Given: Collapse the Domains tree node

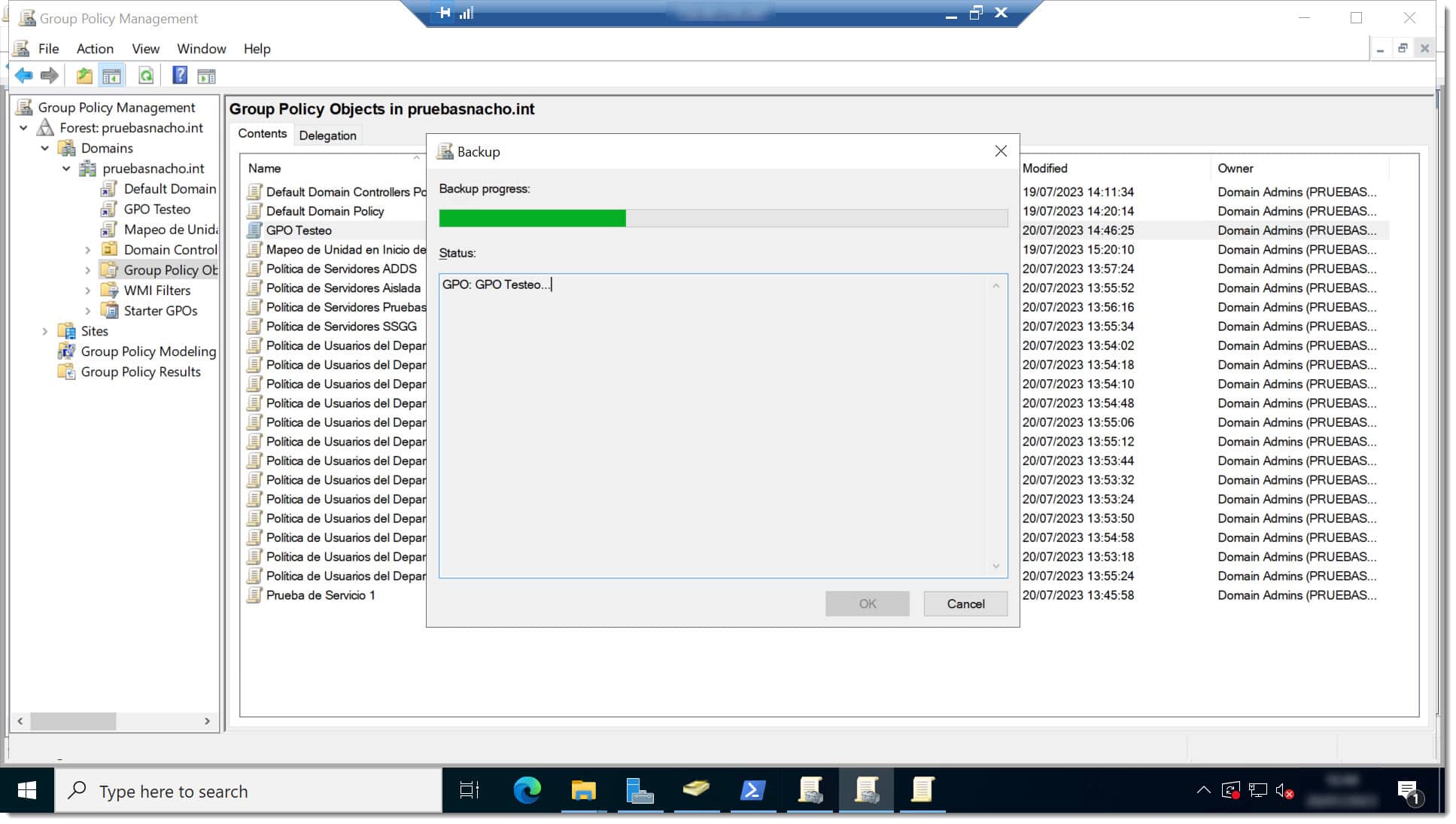Looking at the screenshot, I should tap(45, 148).
